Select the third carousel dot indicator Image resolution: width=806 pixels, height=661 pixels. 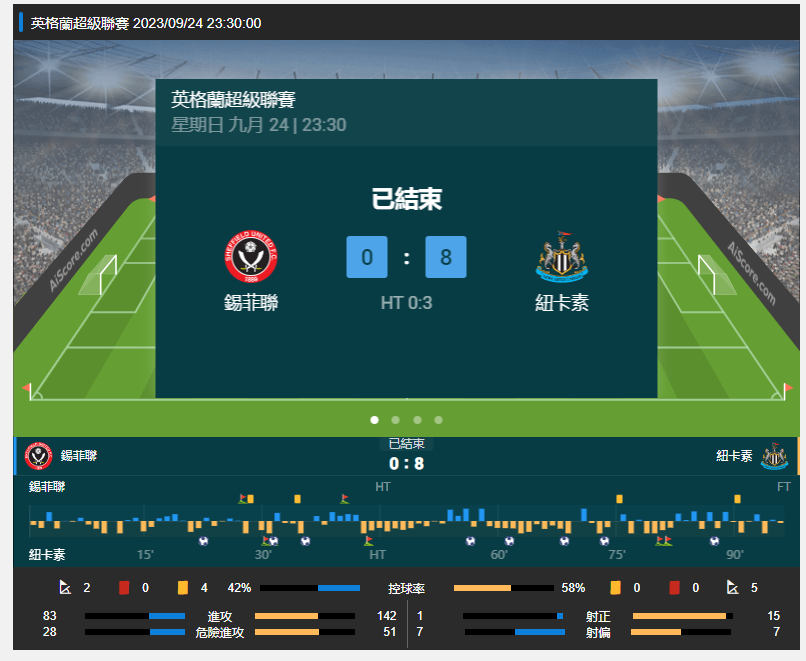tap(417, 420)
